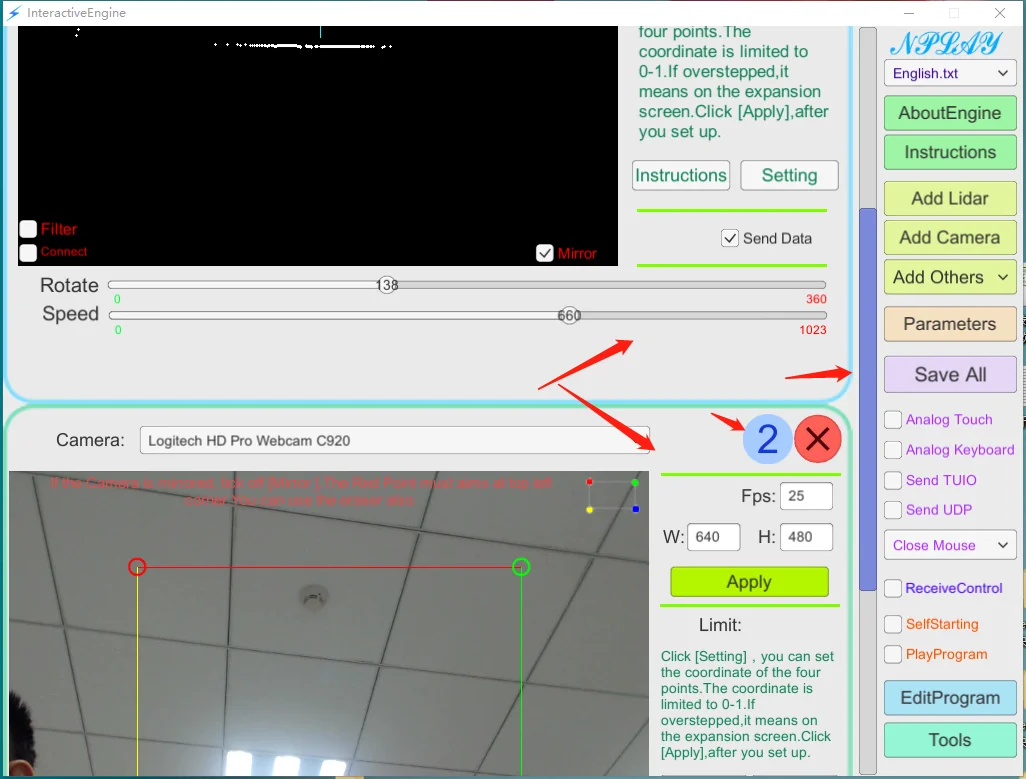This screenshot has width=1026, height=779.
Task: Click the green Apply button
Action: coord(749,581)
